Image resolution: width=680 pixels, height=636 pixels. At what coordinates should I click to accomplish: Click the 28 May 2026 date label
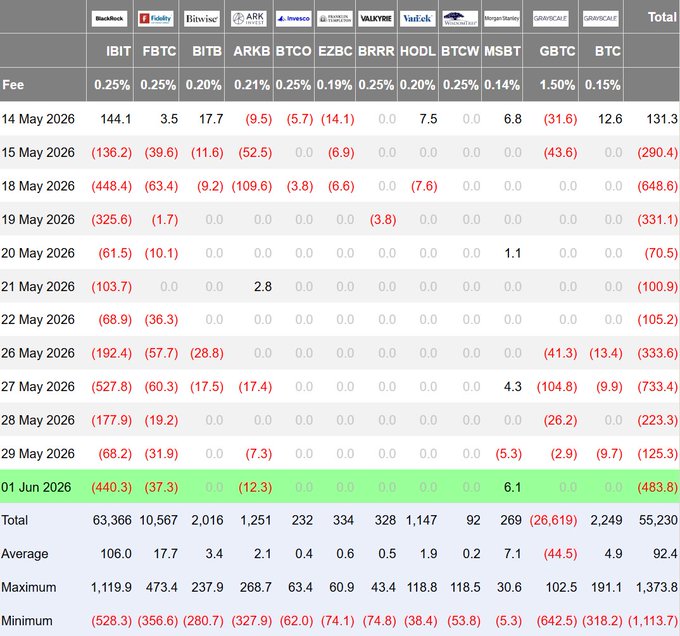click(38, 420)
